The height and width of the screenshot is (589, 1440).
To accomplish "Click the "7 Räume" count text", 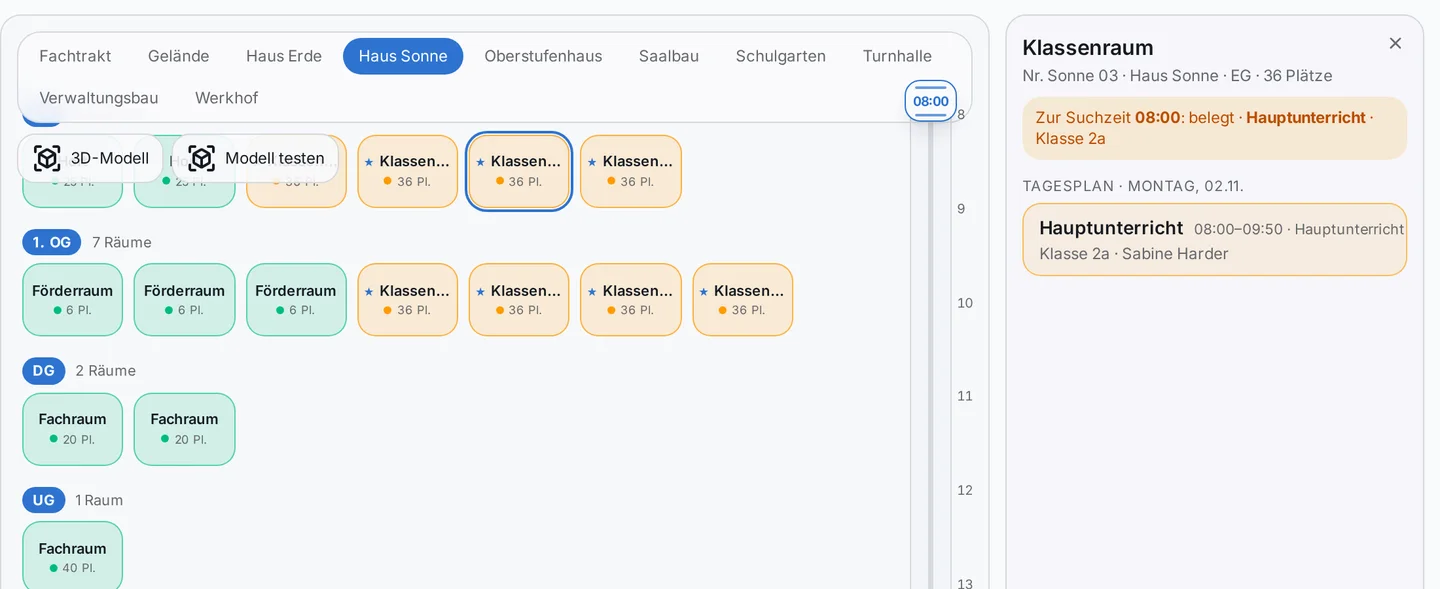I will click(x=122, y=242).
